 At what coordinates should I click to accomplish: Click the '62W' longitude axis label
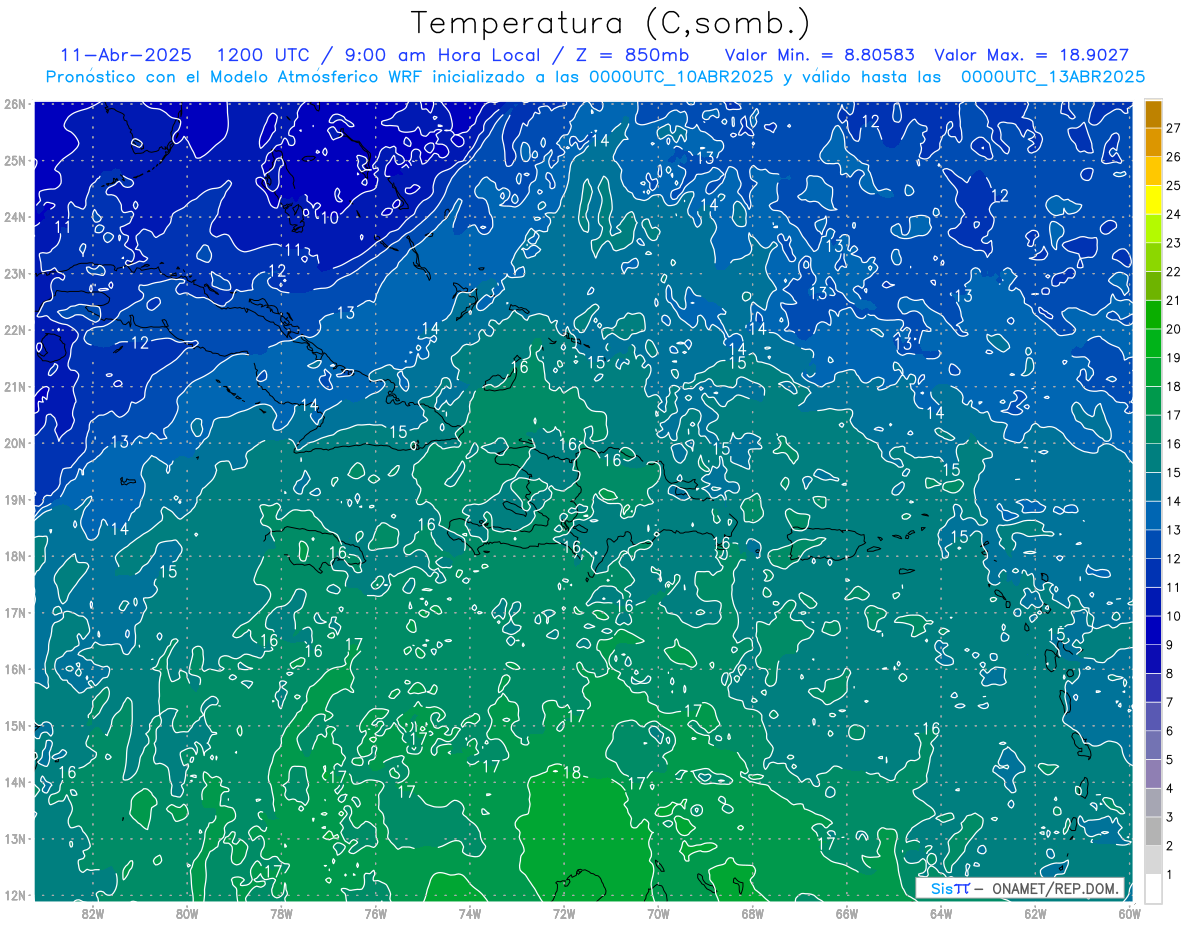(x=1035, y=912)
